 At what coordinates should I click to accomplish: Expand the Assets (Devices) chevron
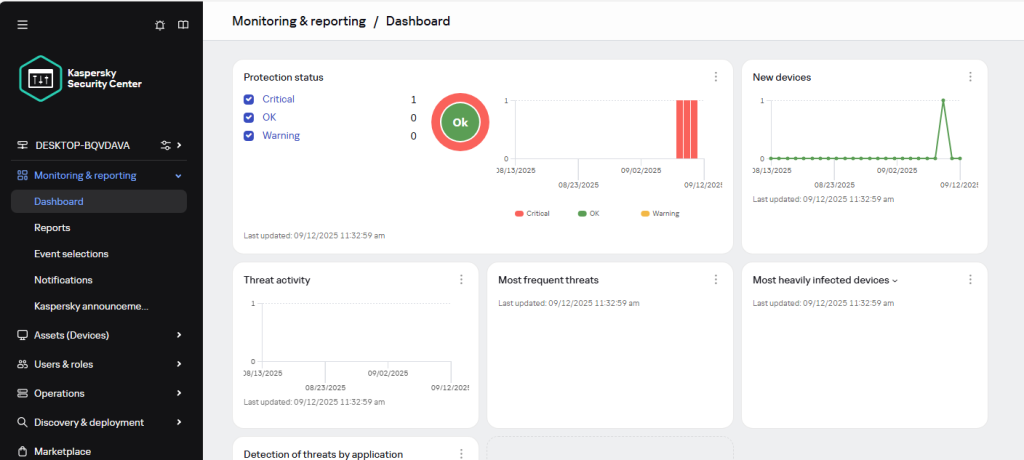click(179, 335)
